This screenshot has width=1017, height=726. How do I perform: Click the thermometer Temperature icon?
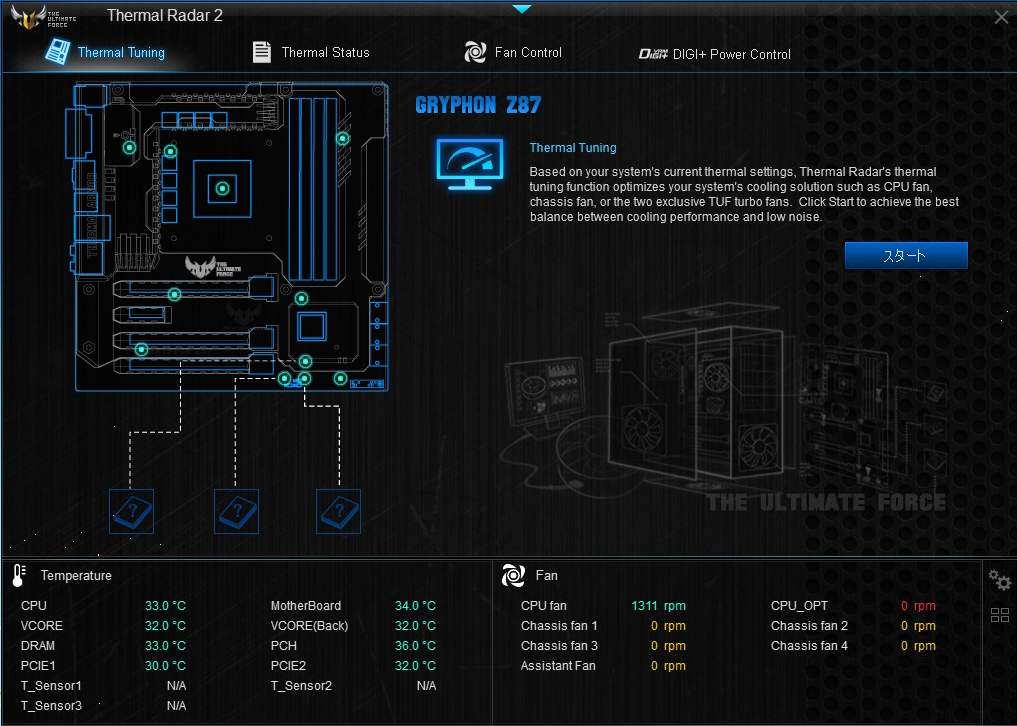pos(19,575)
